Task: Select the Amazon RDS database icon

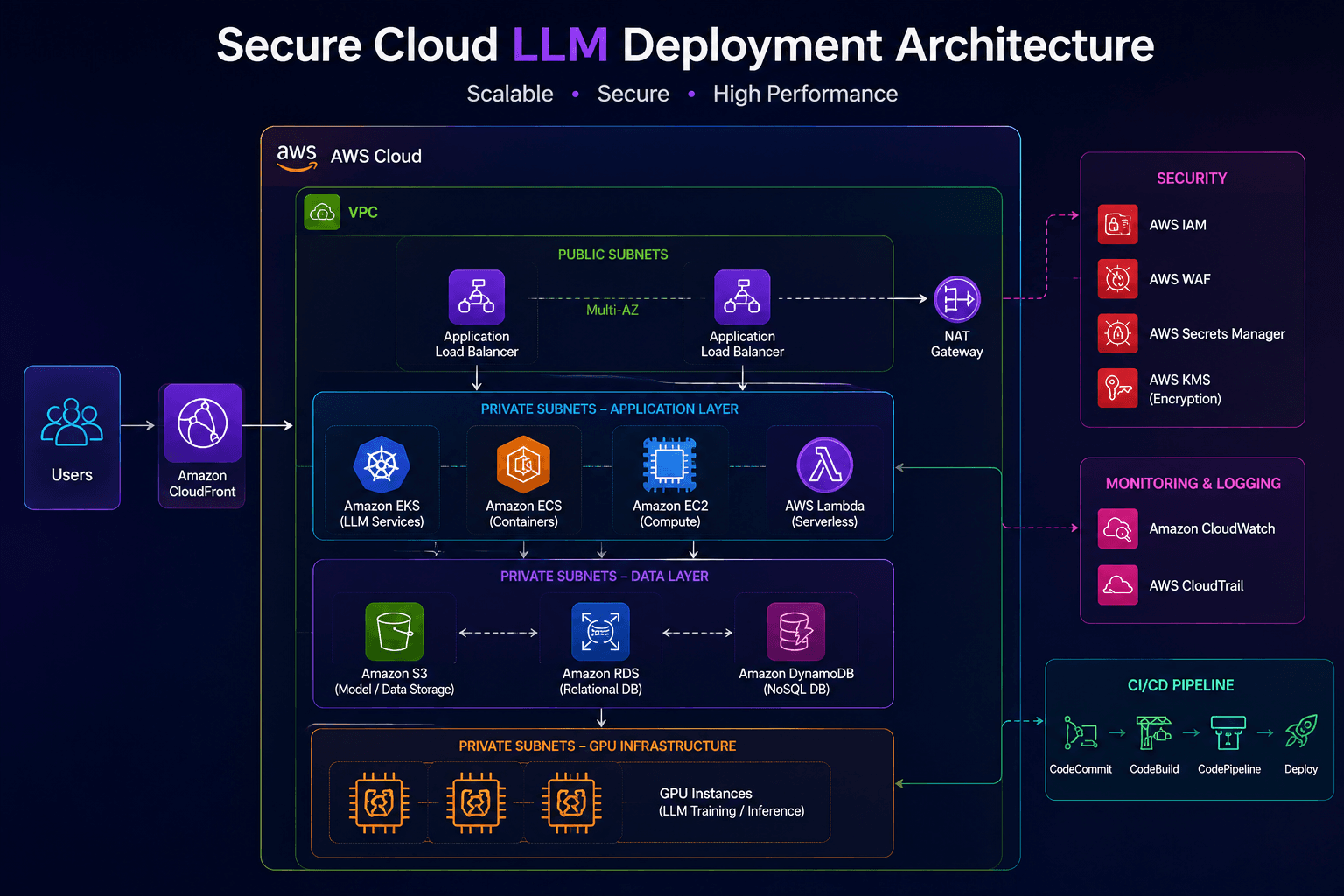Action: (x=600, y=631)
